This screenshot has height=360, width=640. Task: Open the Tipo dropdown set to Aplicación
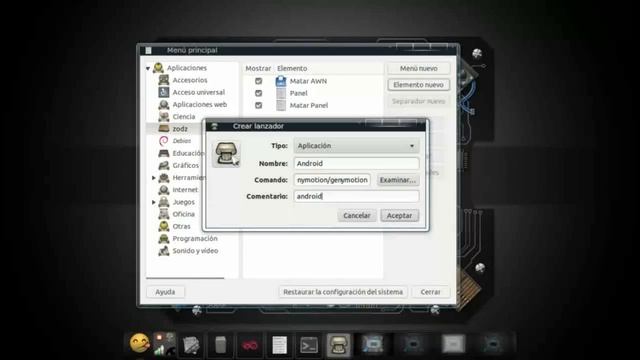356,146
